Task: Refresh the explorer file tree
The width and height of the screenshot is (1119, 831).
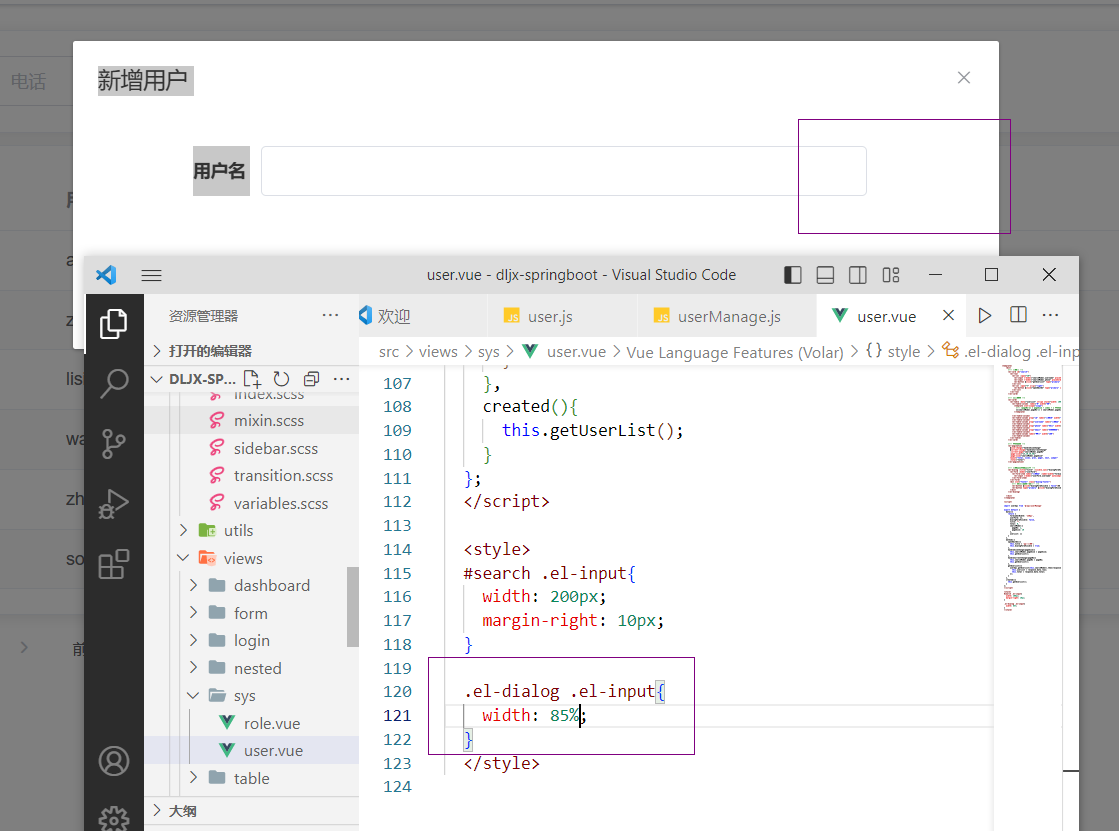Action: click(x=281, y=379)
